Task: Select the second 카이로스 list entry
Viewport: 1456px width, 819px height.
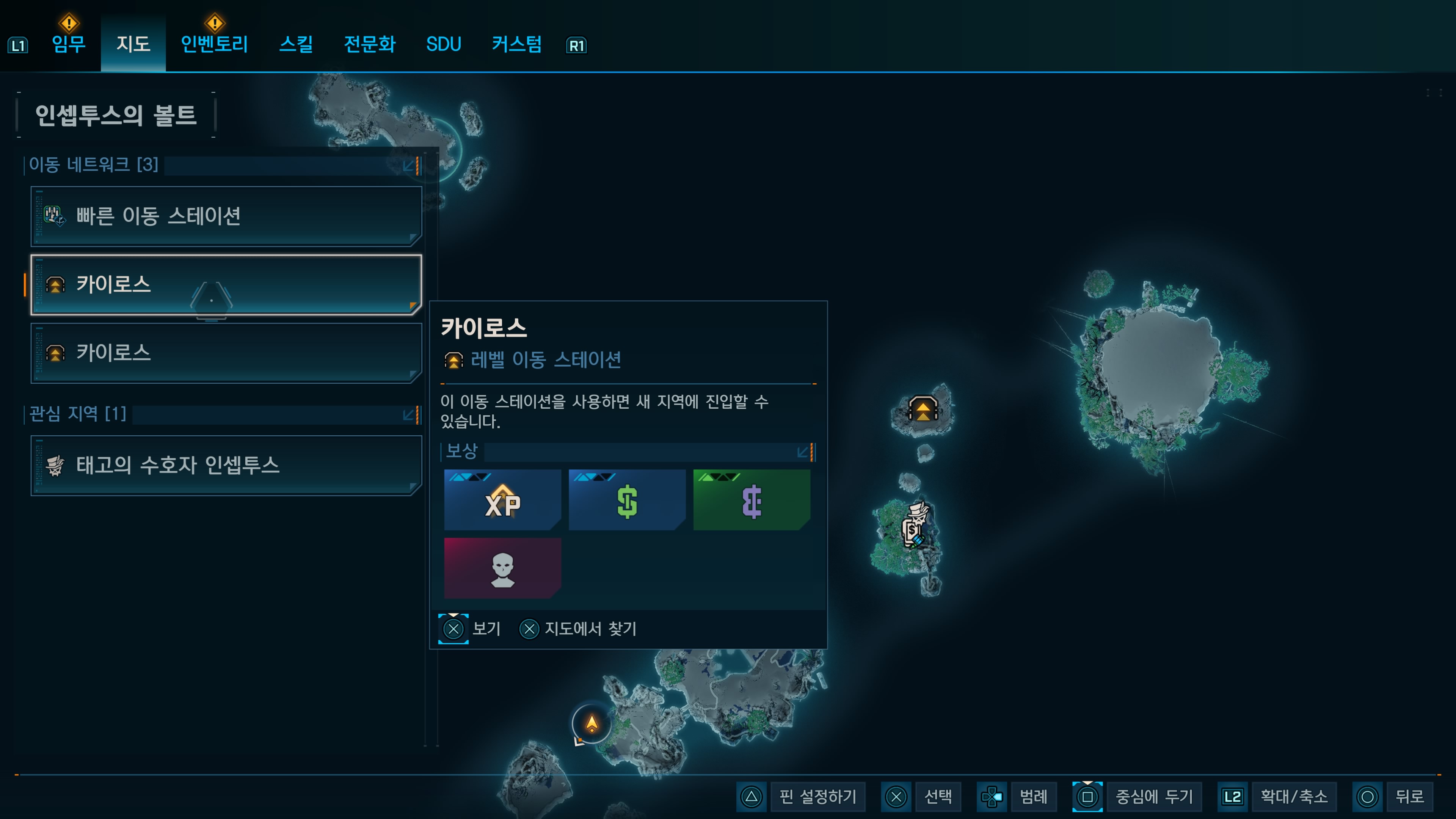Action: pos(226,353)
